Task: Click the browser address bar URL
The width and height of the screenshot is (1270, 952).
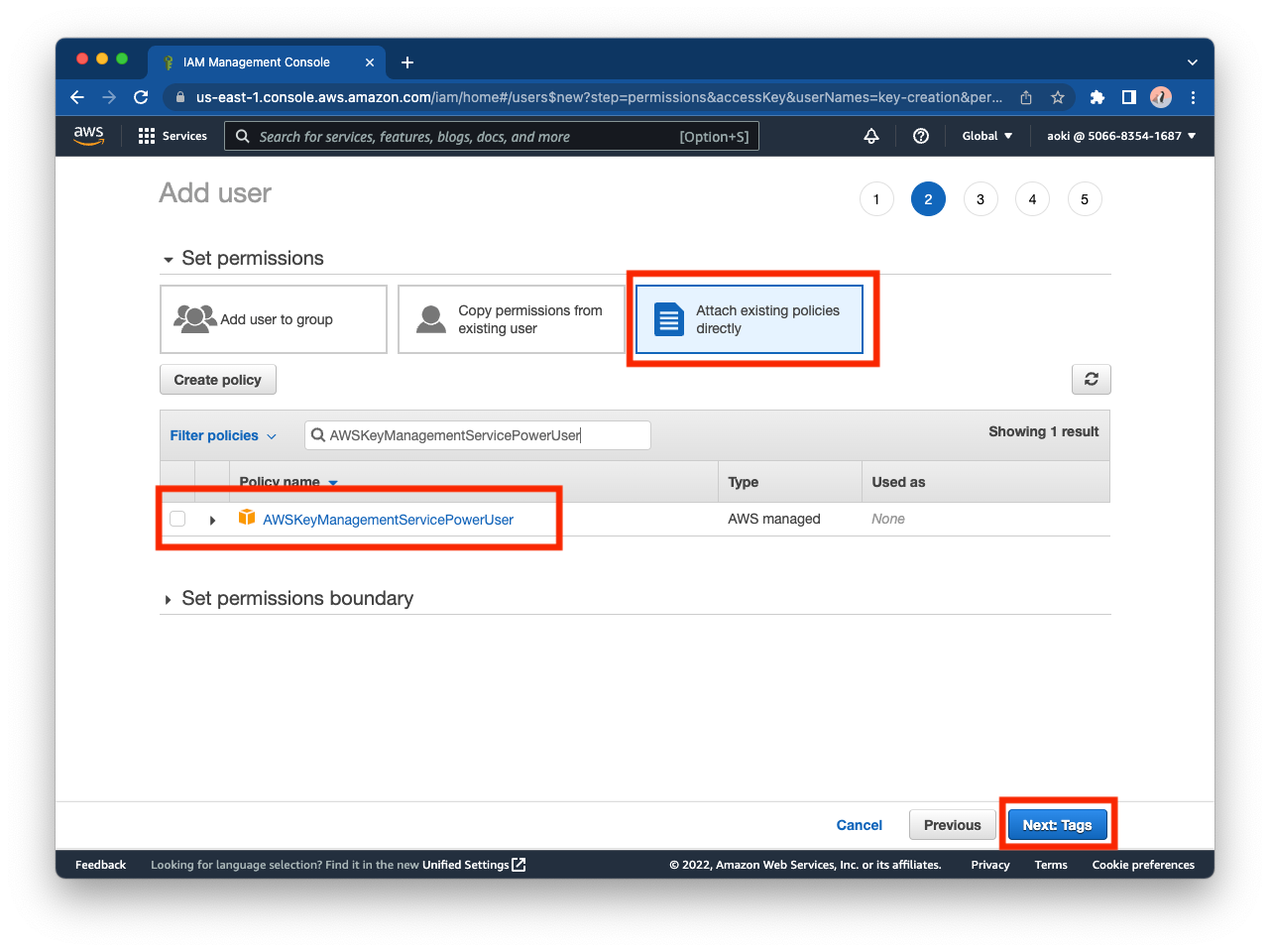Action: (599, 97)
